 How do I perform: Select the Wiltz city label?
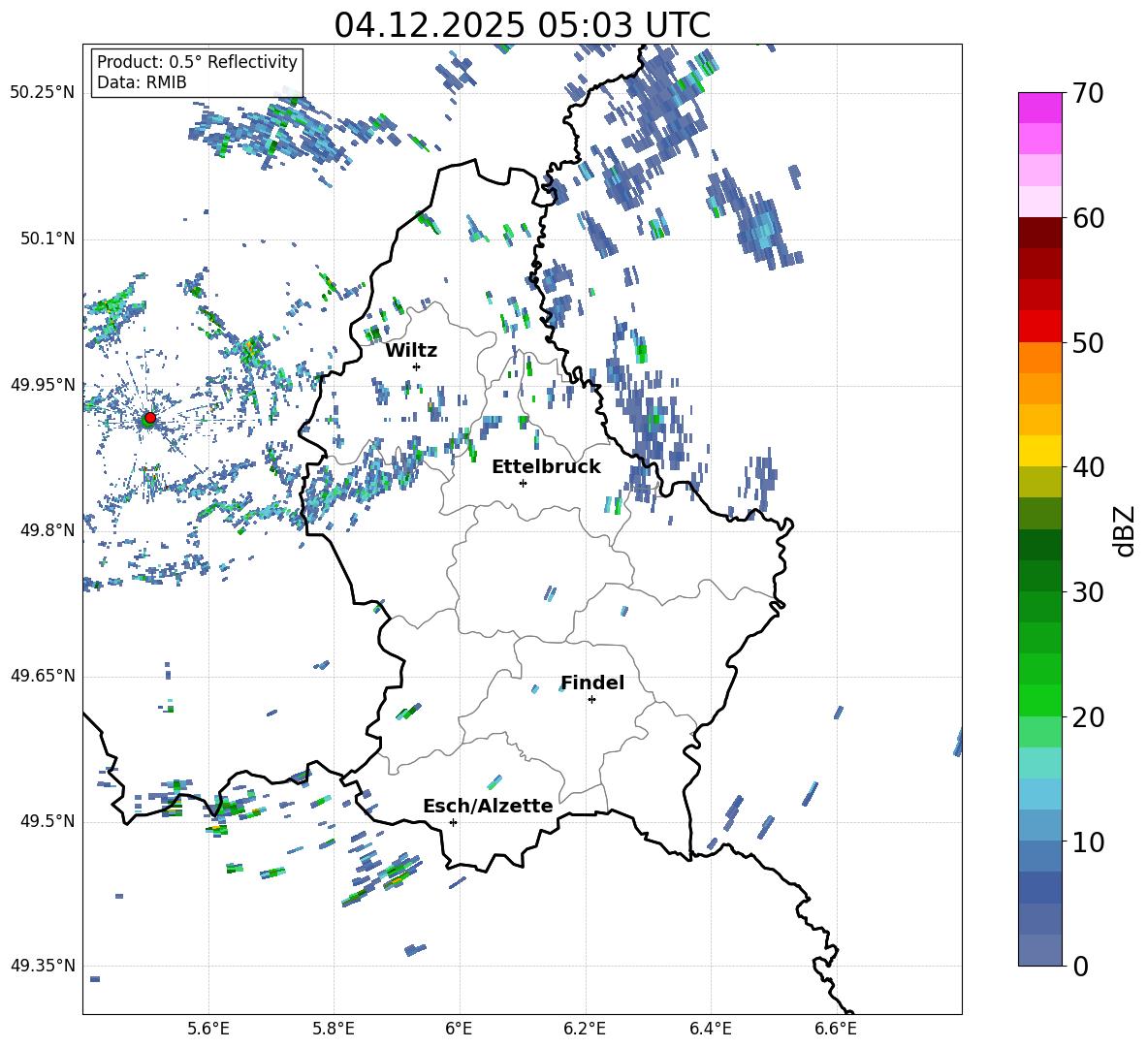click(x=411, y=351)
